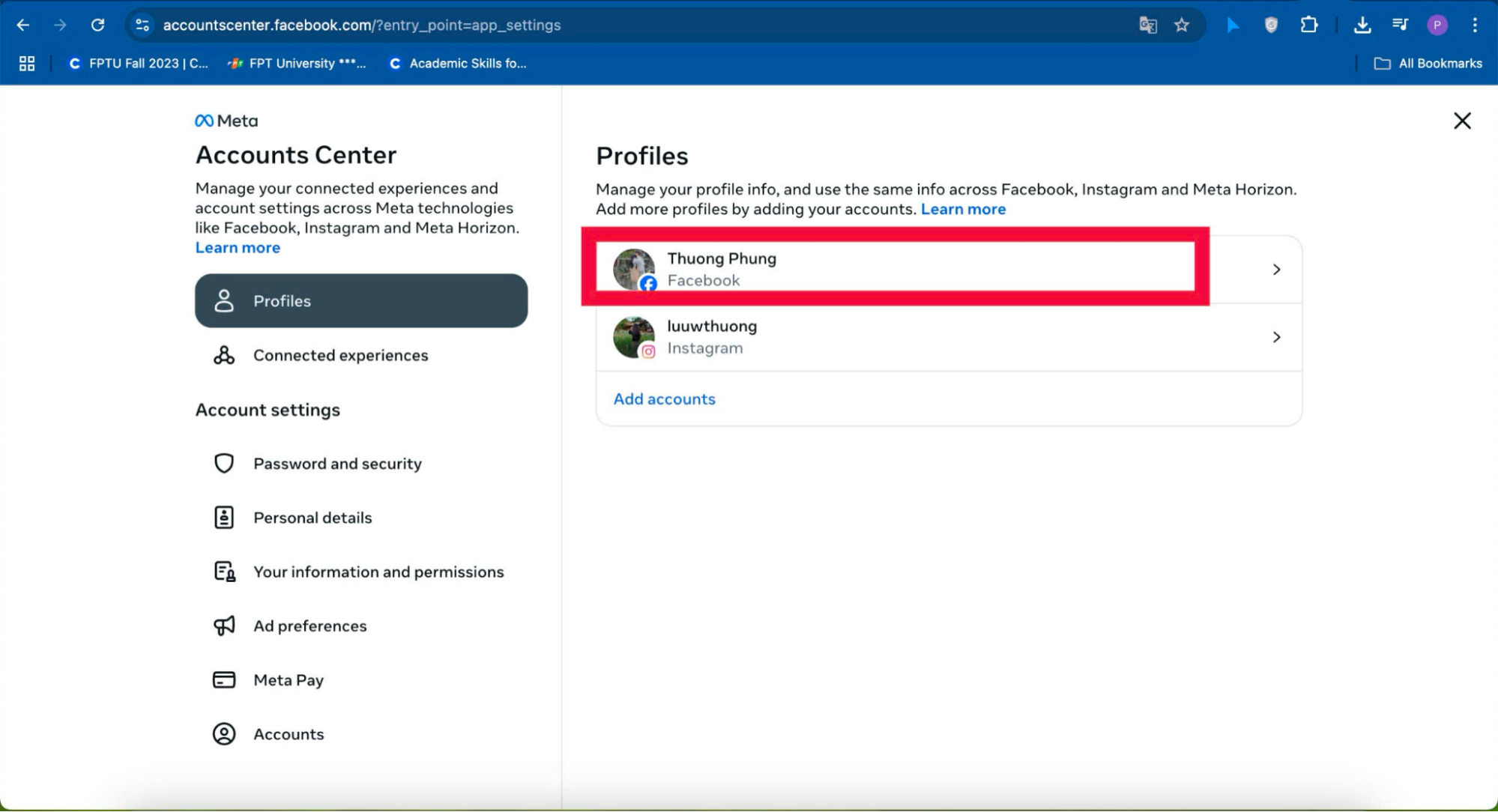
Task: Open Accounts in the sidebar
Action: point(361,734)
